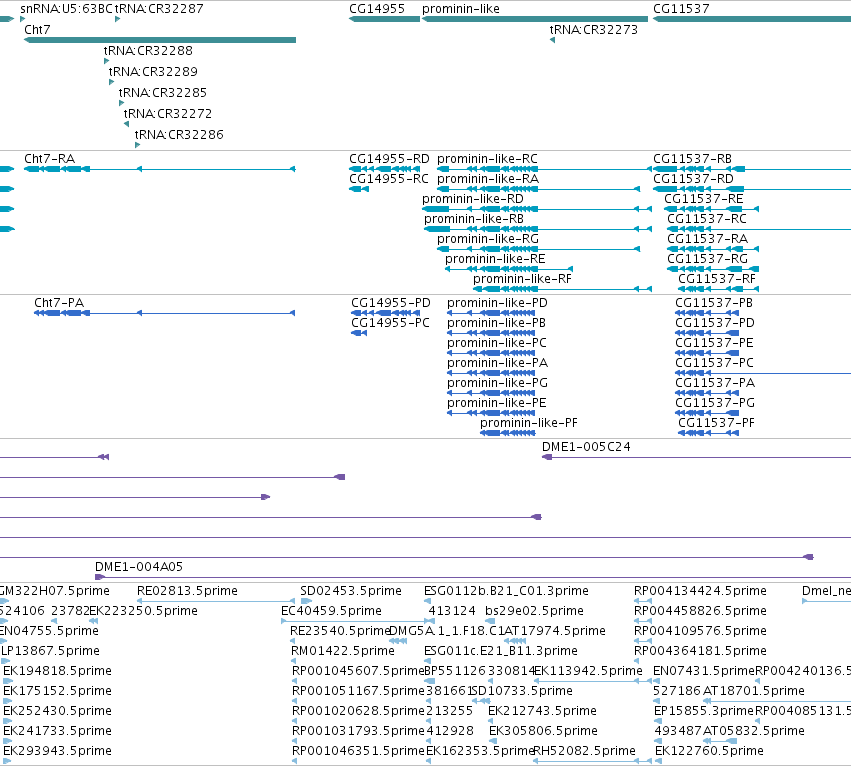The height and width of the screenshot is (766, 851).
Task: Open the CG14955-RC transcript label
Action: tap(389, 179)
